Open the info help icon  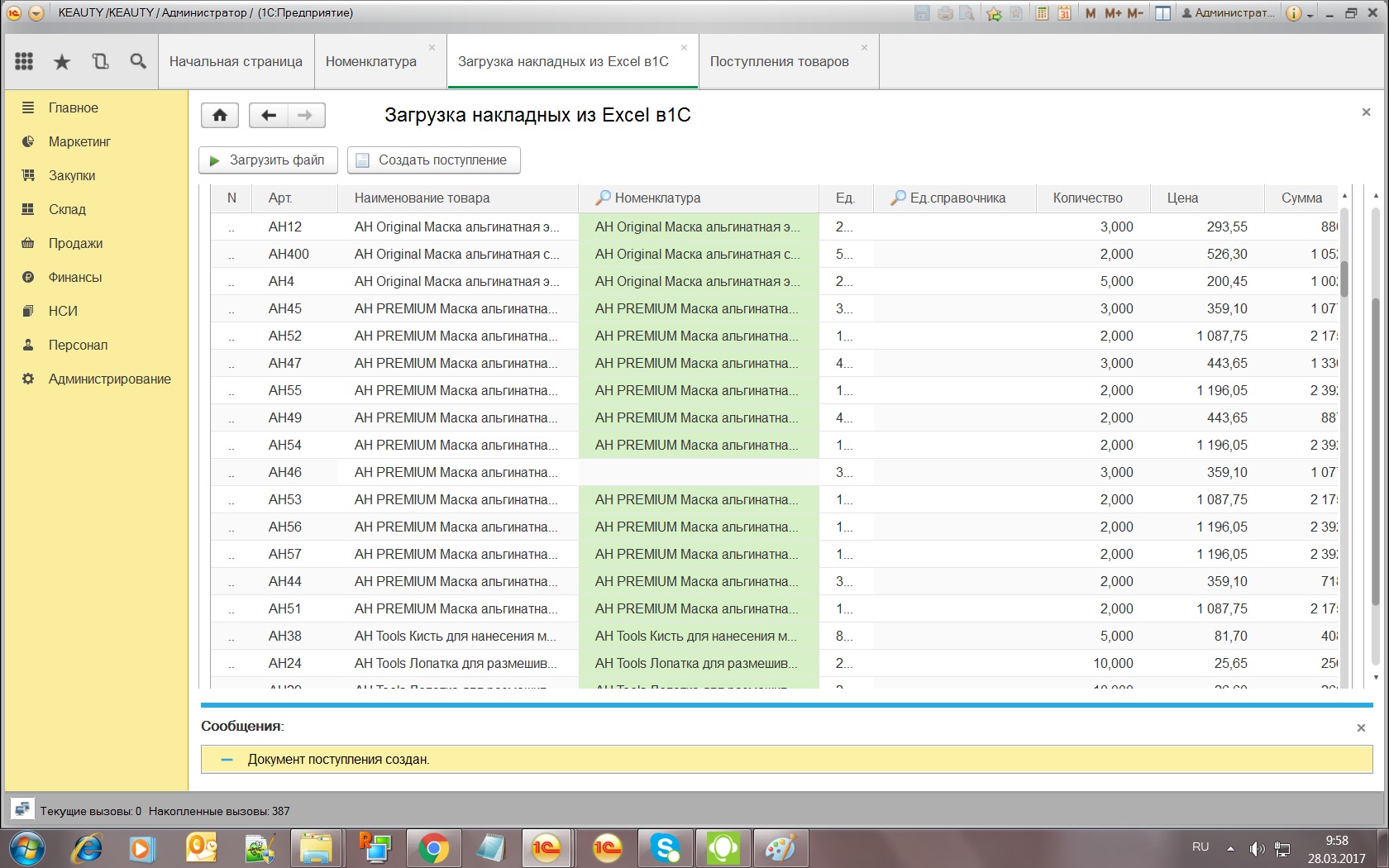click(1294, 13)
